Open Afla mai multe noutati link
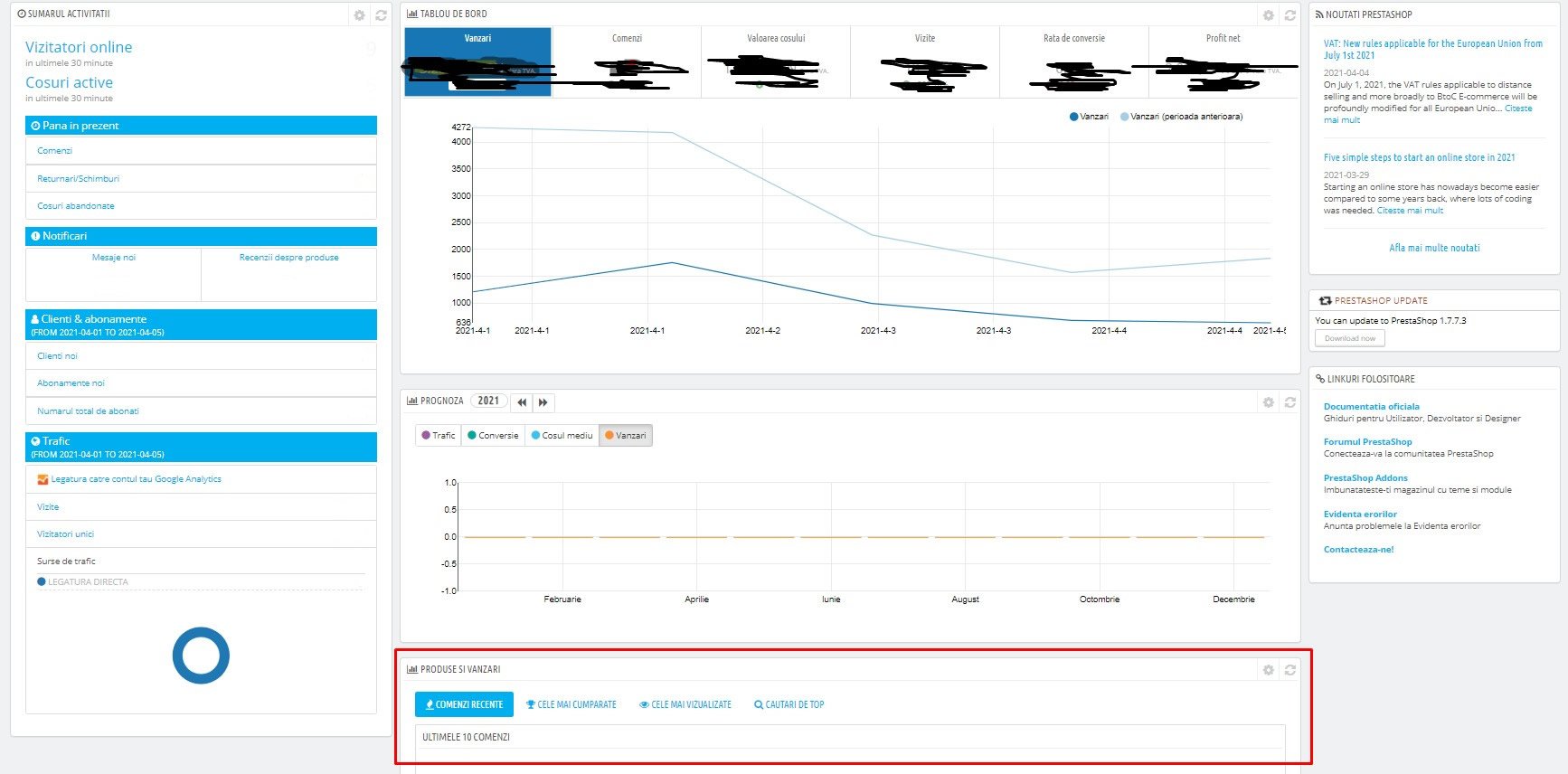The image size is (1568, 774). point(1434,248)
